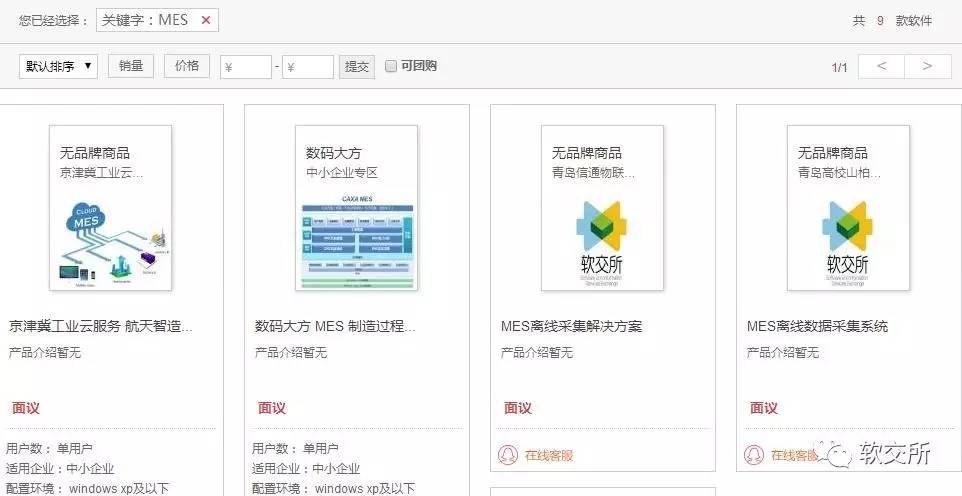962x496 pixels.
Task: Click 在线客服 headset icon under MES离线数据采集系统
Action: (754, 455)
